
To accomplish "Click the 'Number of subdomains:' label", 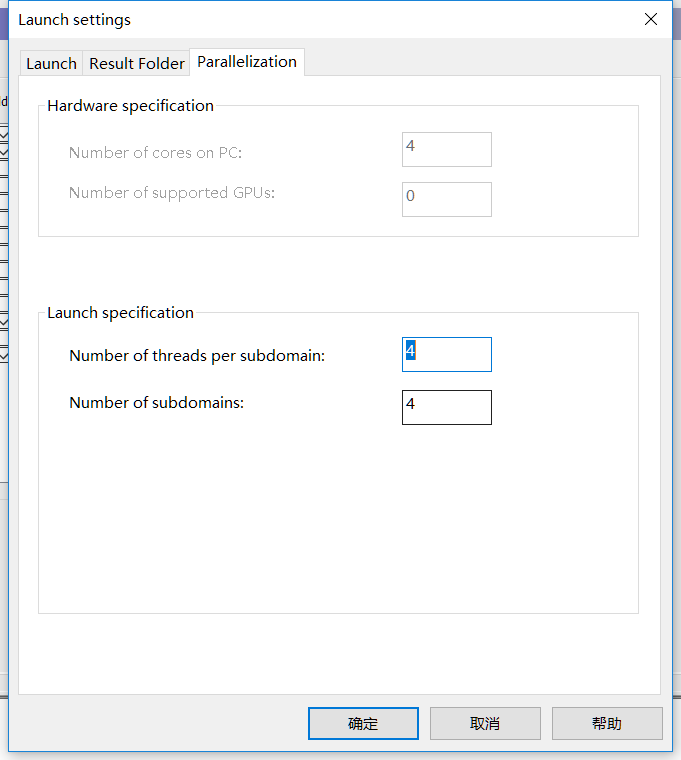I will point(157,402).
